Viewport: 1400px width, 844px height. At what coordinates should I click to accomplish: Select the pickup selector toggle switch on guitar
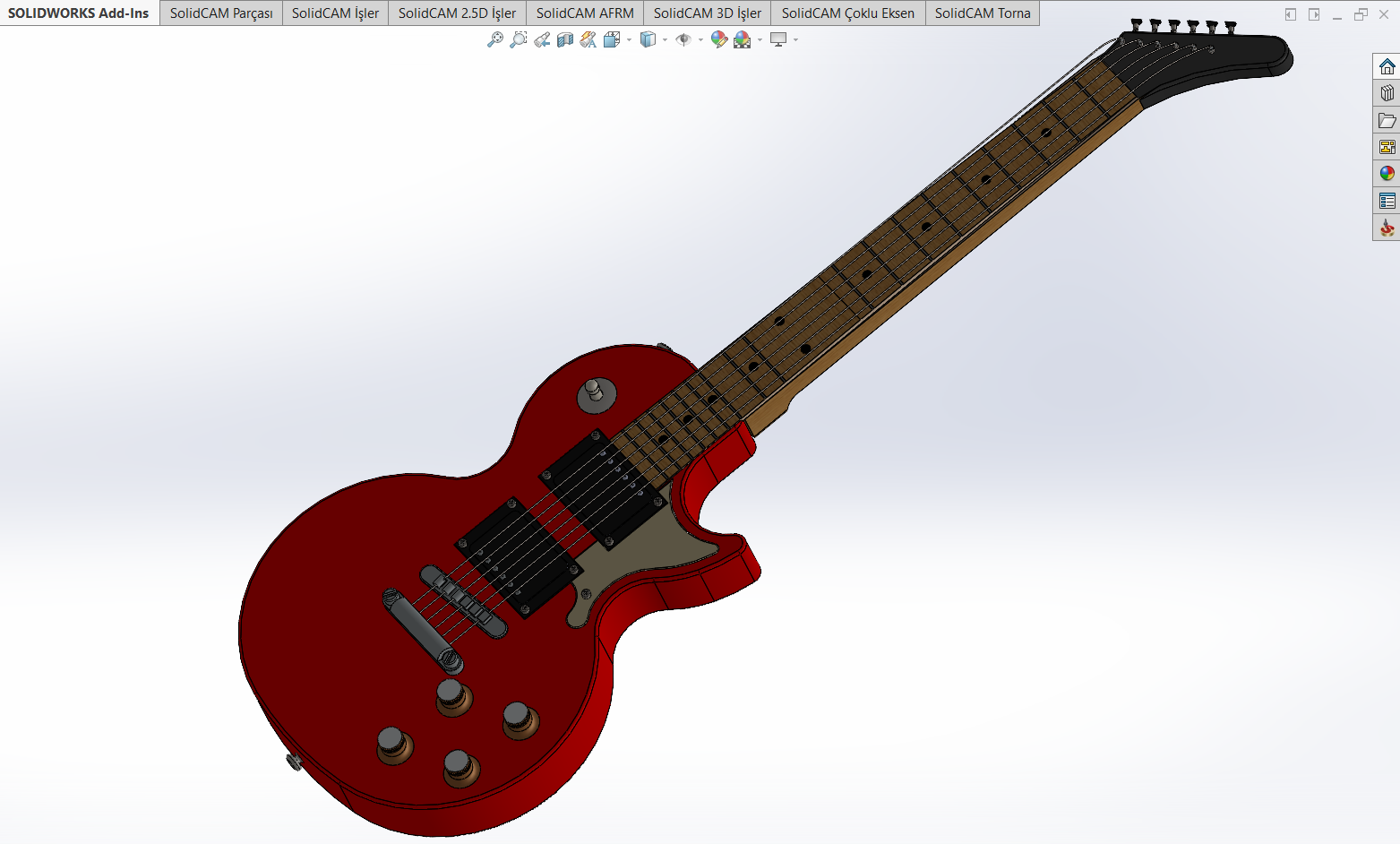596,394
